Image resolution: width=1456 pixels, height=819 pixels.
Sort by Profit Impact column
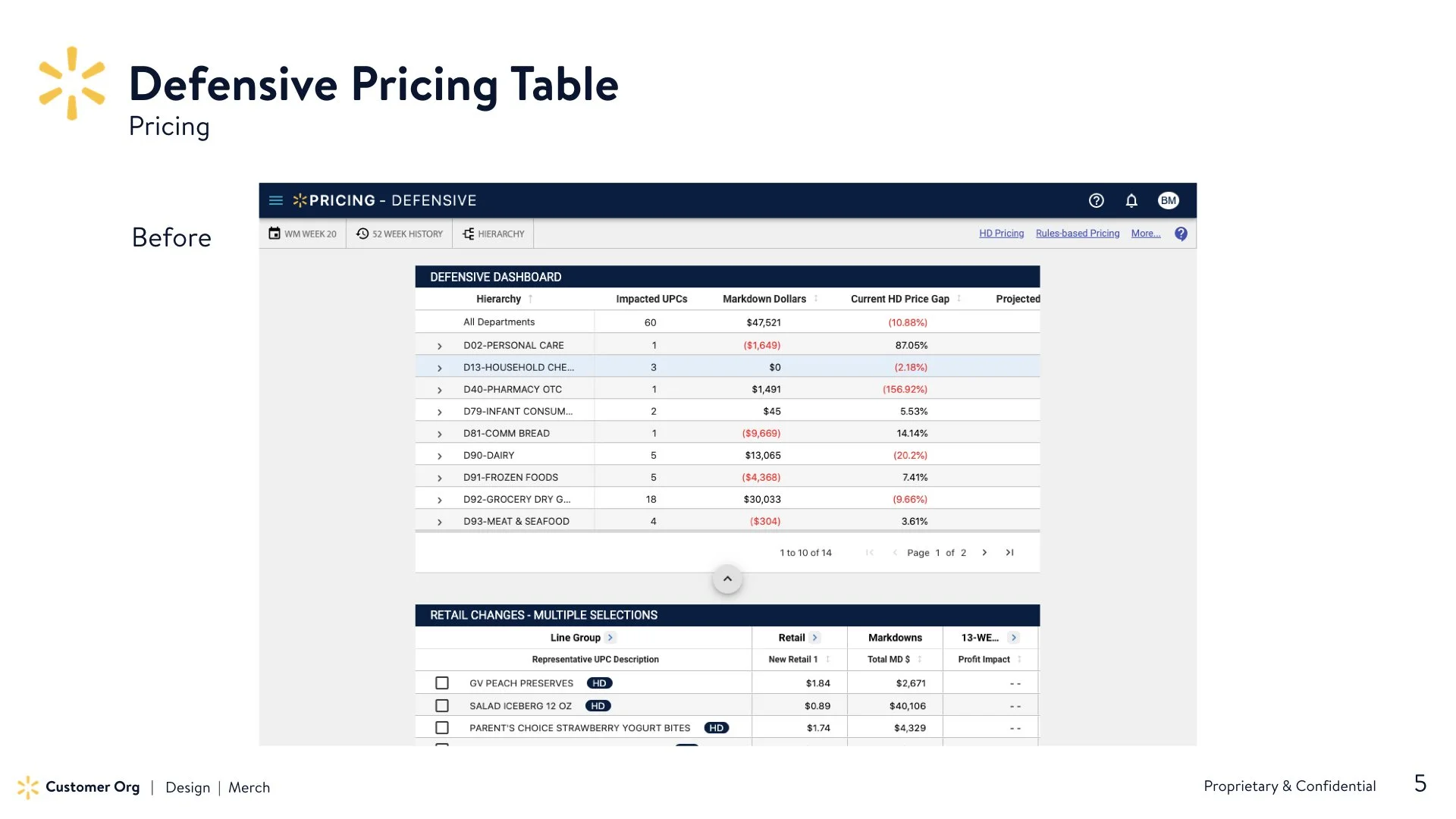pyautogui.click(x=1019, y=660)
